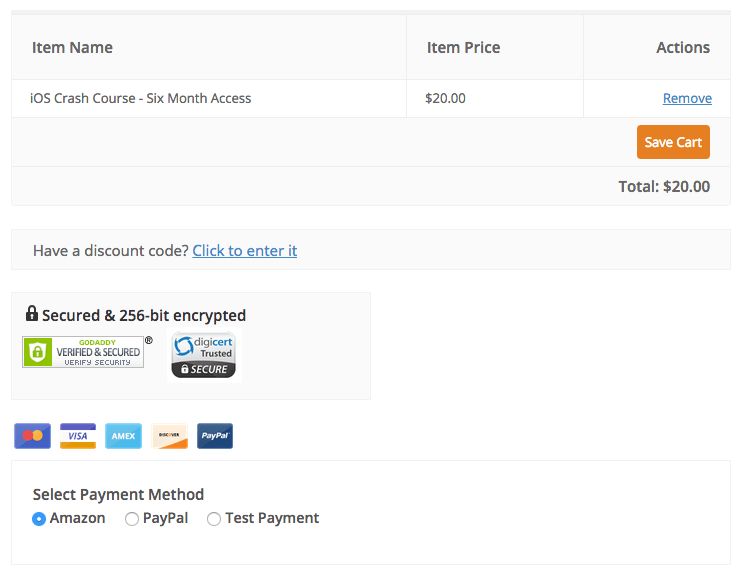
Task: Click the $20.00 item price cell
Action: coord(445,99)
